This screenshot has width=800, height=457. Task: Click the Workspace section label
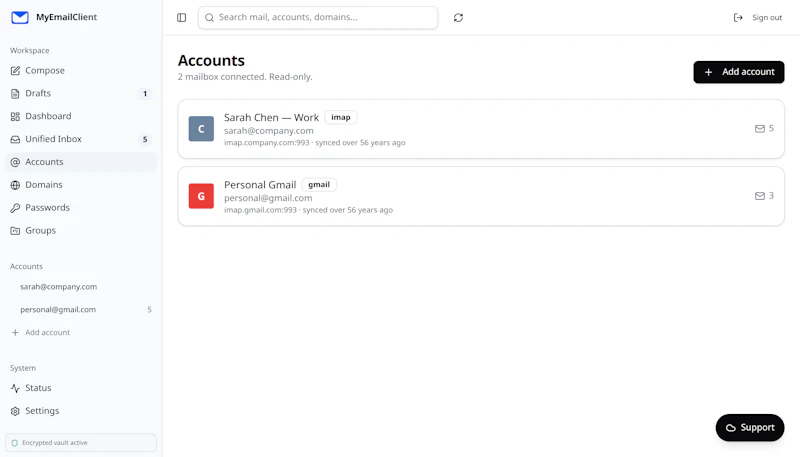point(30,50)
